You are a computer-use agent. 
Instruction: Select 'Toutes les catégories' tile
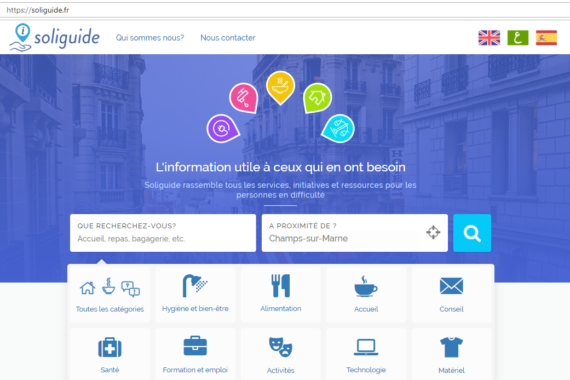[x=110, y=294]
